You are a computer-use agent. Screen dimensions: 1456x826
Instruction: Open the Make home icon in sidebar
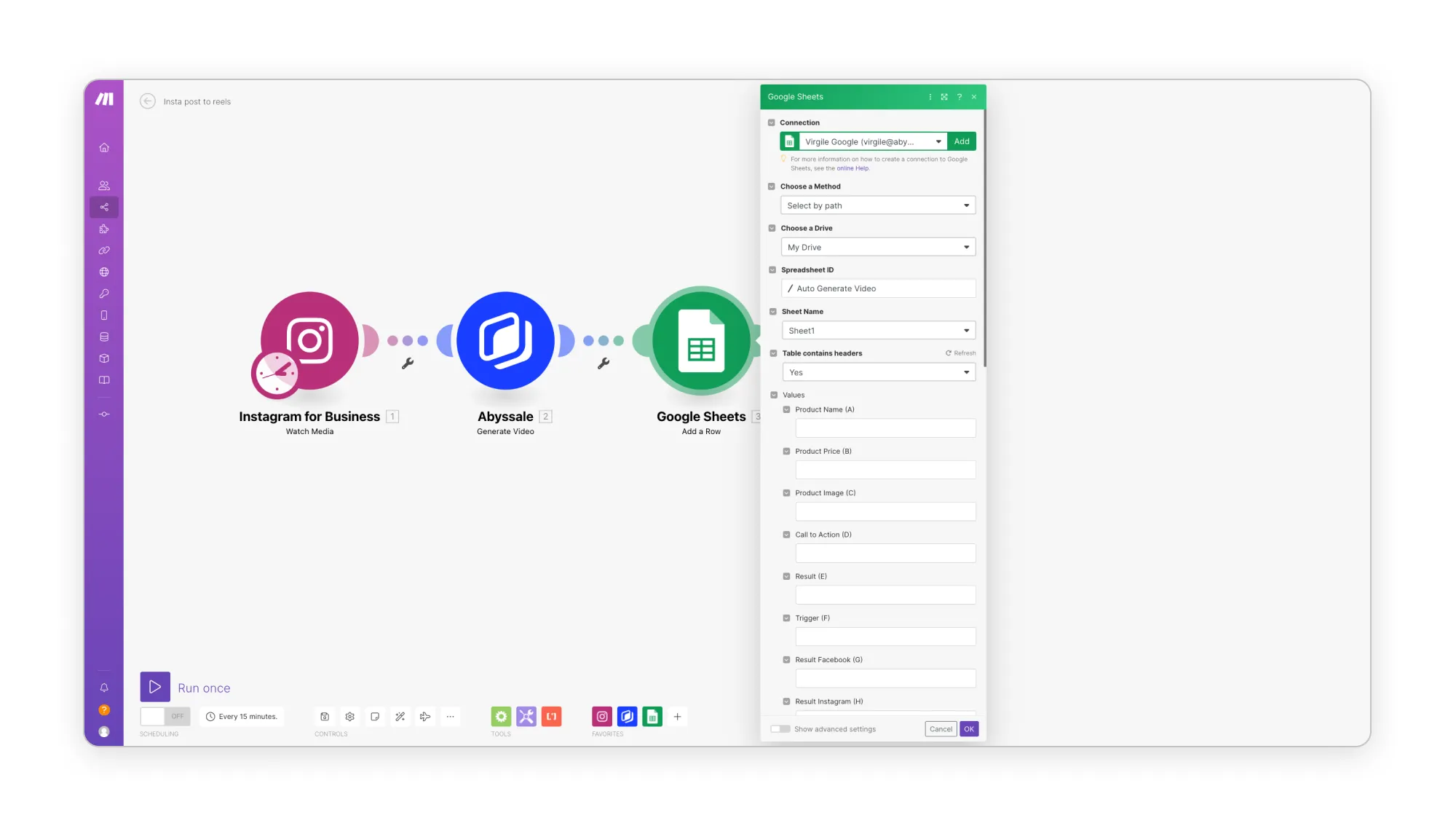(104, 148)
